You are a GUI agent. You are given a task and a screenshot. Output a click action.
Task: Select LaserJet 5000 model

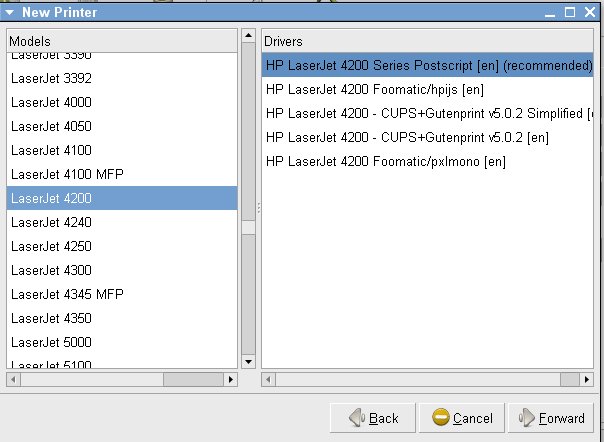click(x=122, y=342)
